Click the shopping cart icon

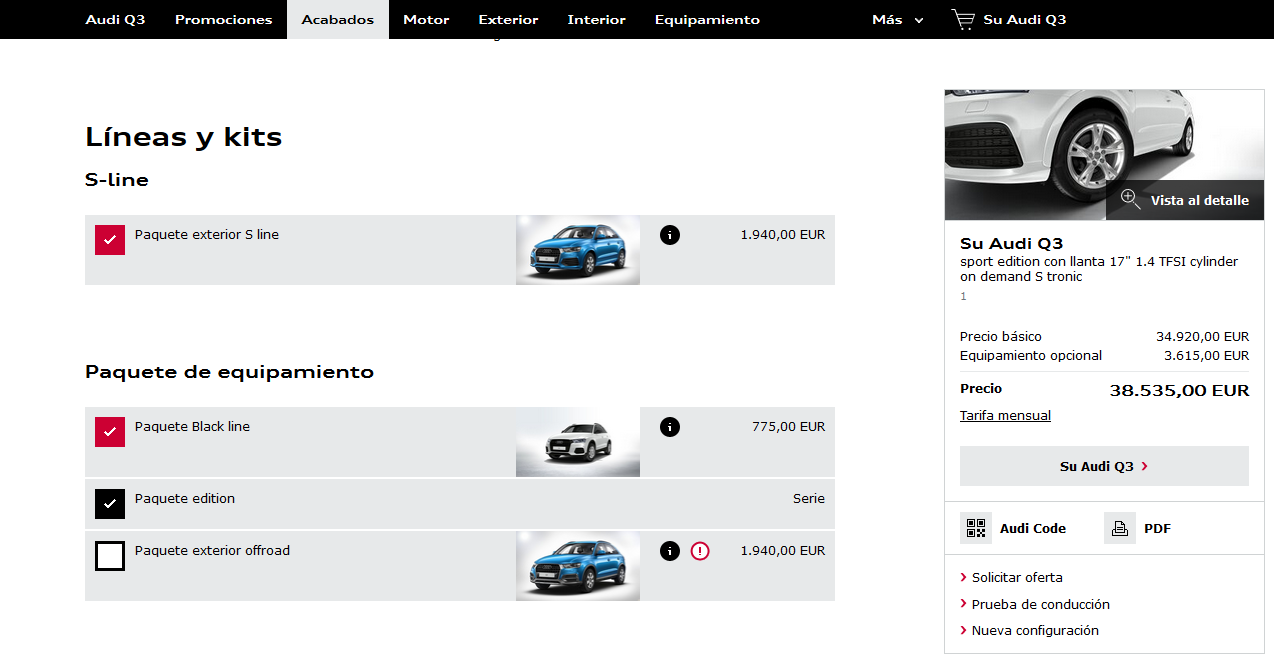(x=962, y=19)
